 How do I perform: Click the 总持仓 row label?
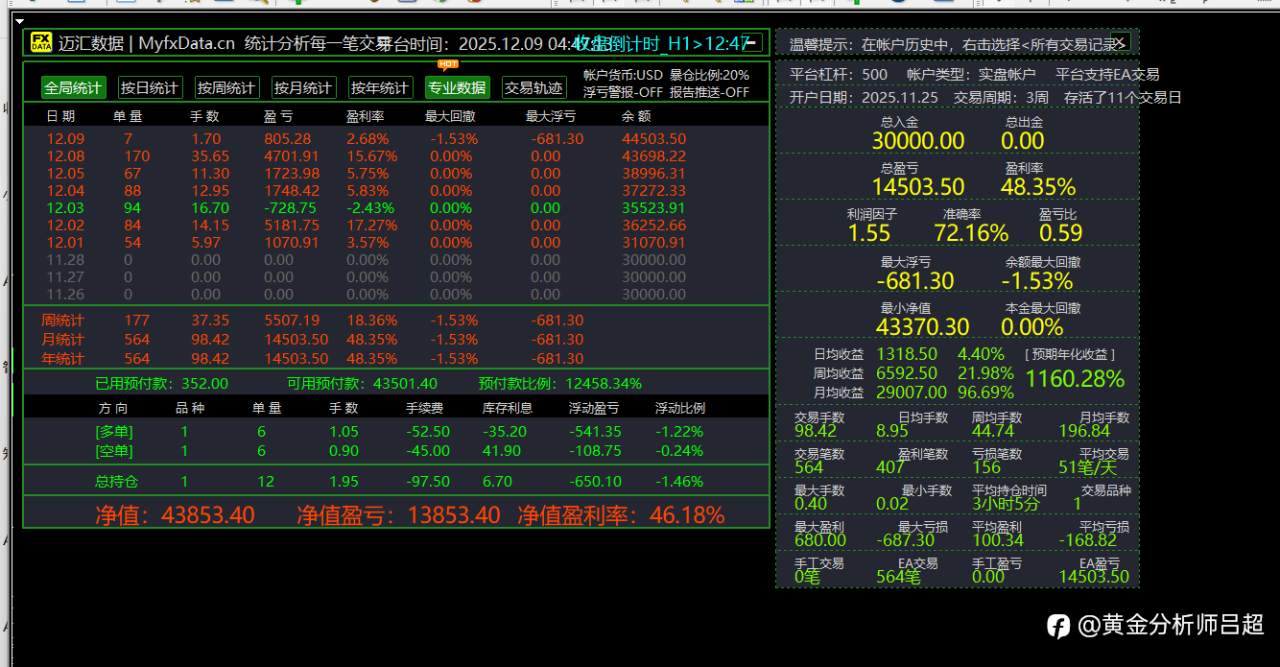pos(116,481)
